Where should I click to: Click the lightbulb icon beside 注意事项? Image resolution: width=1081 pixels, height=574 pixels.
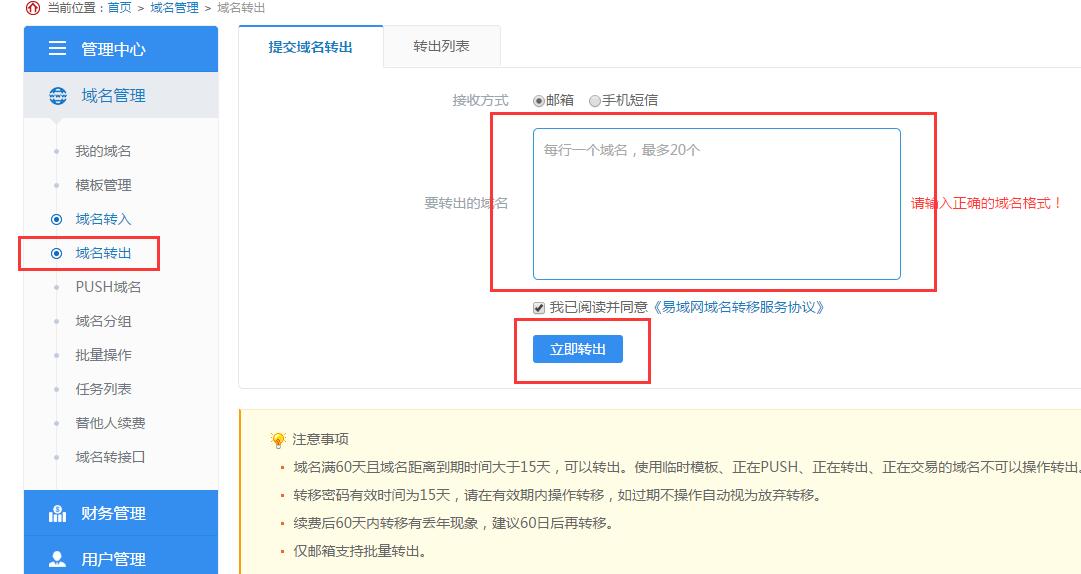(x=278, y=440)
